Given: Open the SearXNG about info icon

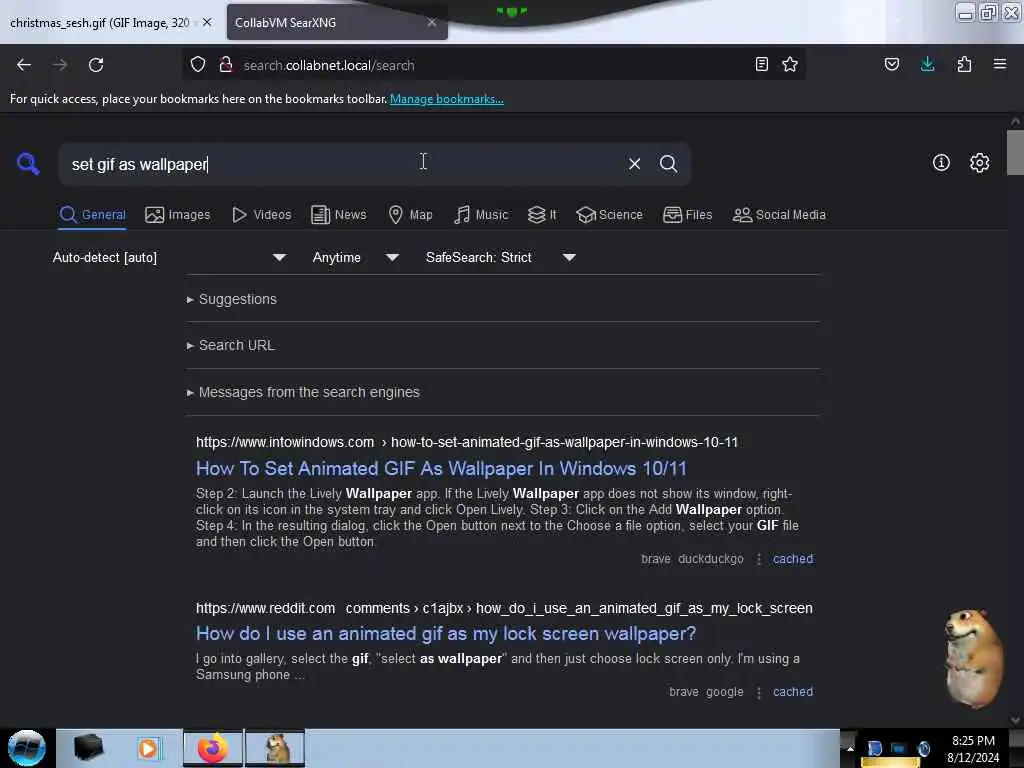Looking at the screenshot, I should 941,163.
